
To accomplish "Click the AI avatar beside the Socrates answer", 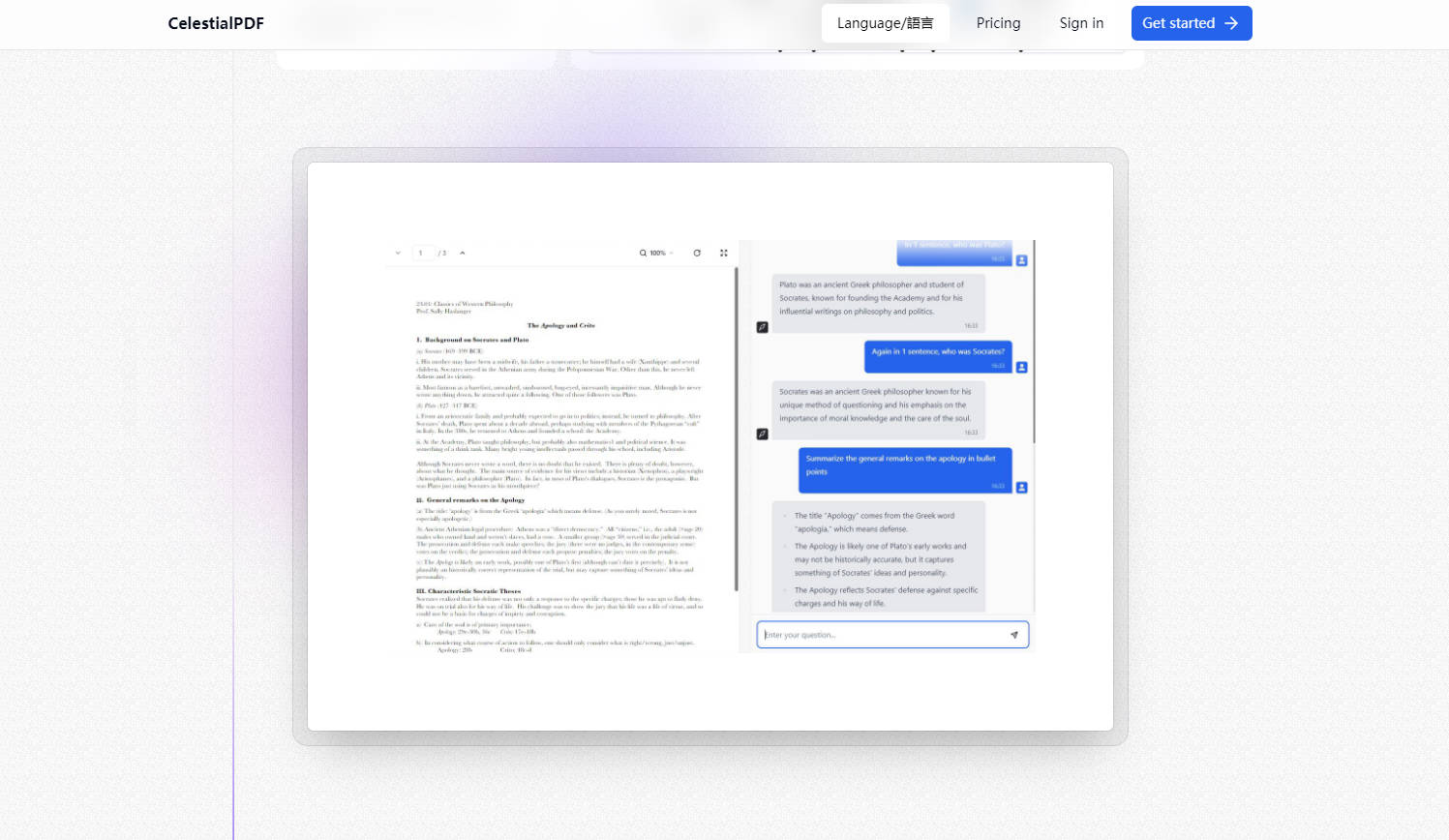I will point(763,432).
